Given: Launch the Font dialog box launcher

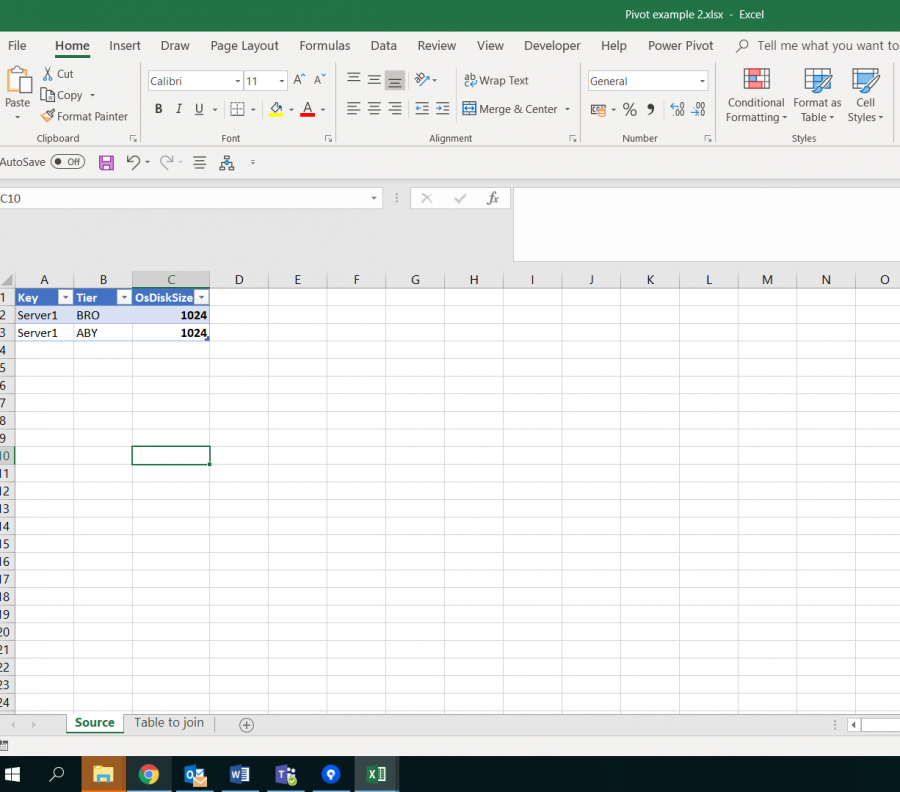Looking at the screenshot, I should 328,139.
